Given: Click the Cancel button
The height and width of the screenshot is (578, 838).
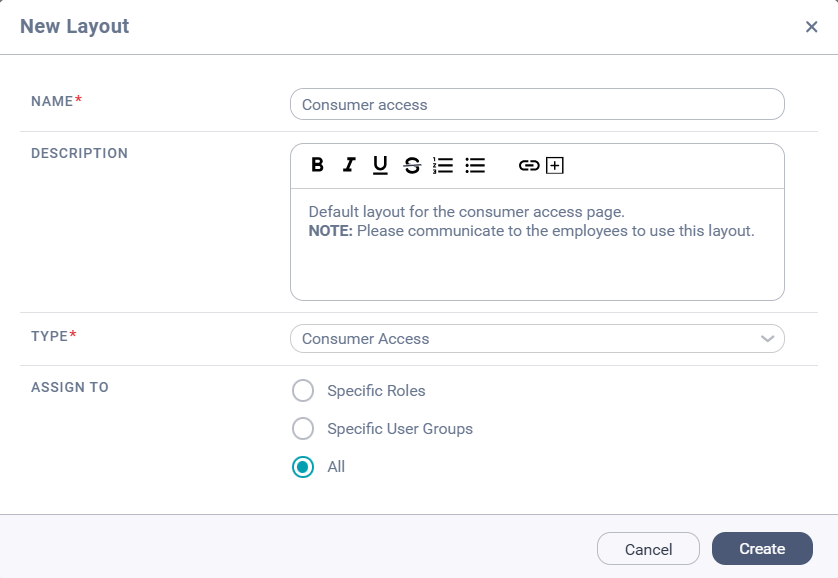Looking at the screenshot, I should point(648,549).
